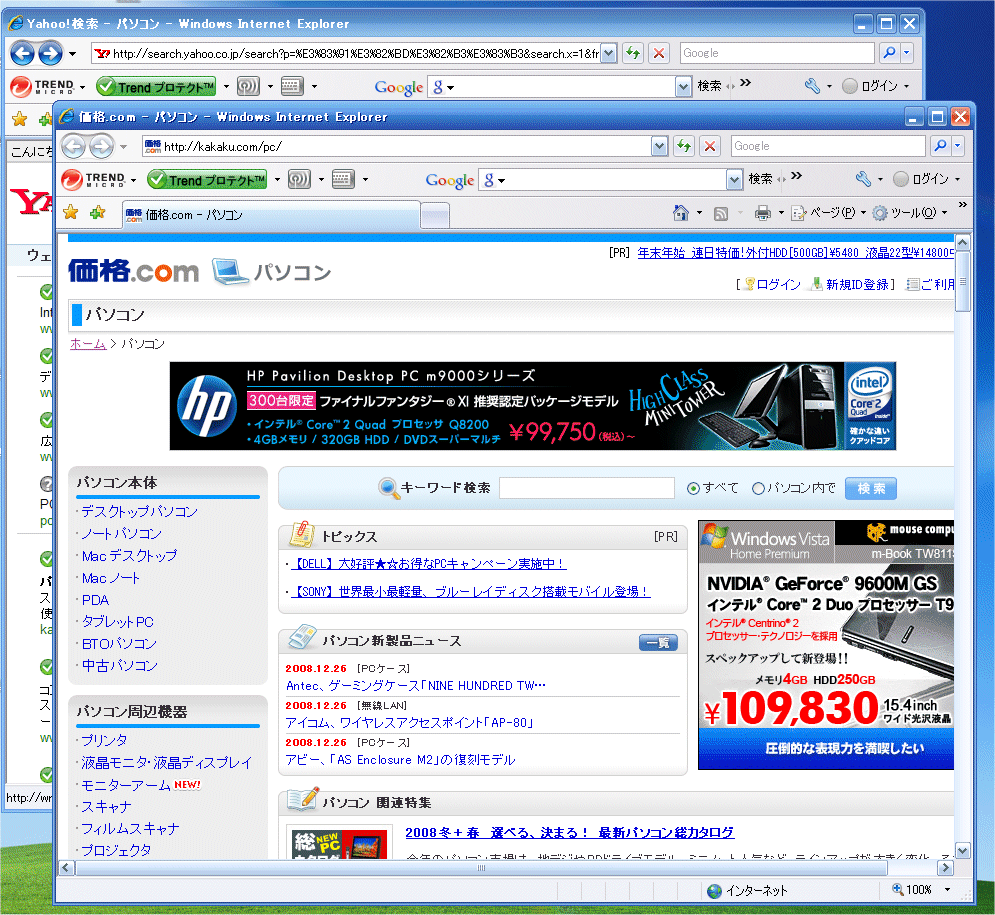Click the internet zone globe in status bar
Viewport: 995px width, 915px height.
[x=715, y=891]
